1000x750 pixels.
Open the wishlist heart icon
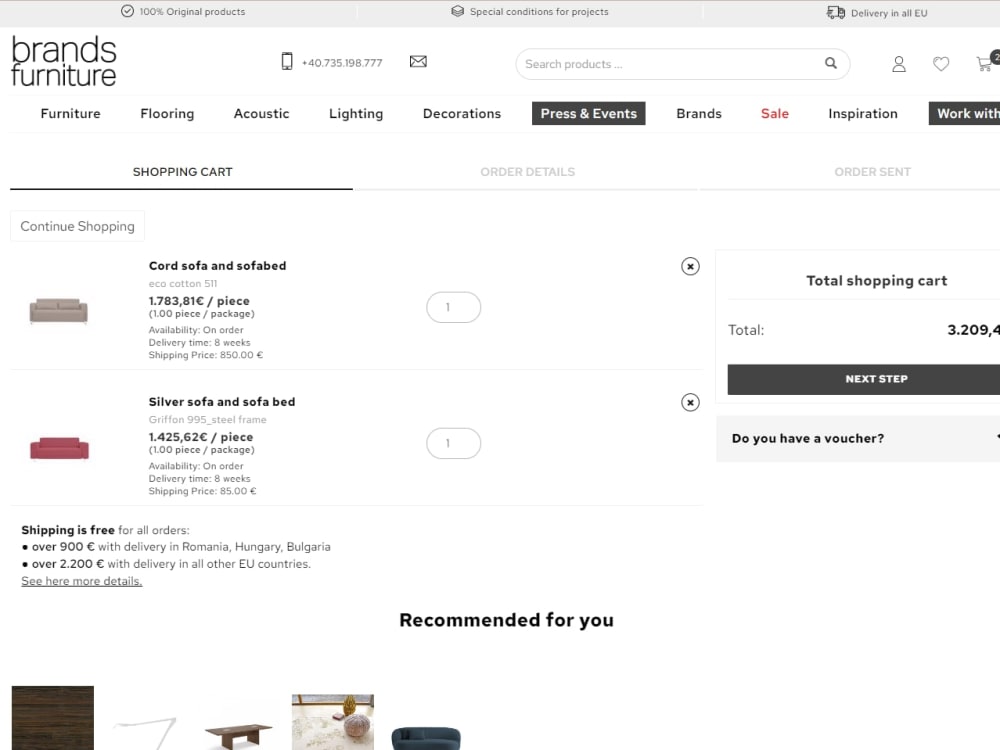941,64
